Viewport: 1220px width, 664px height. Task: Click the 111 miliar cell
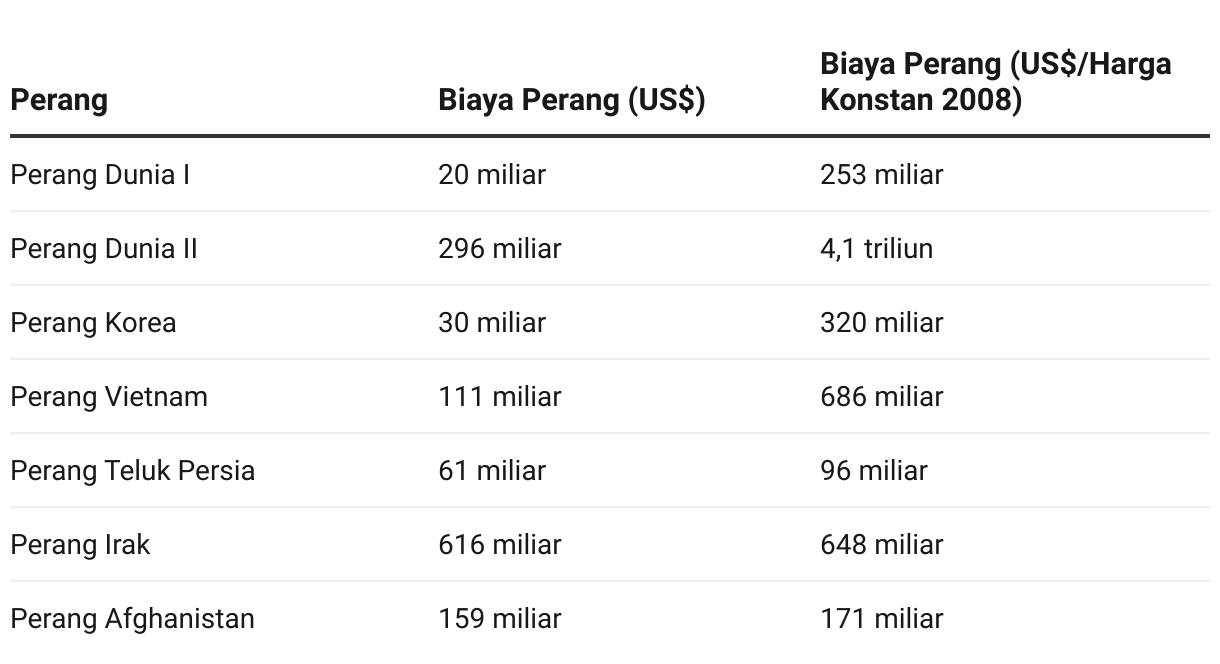click(x=500, y=397)
